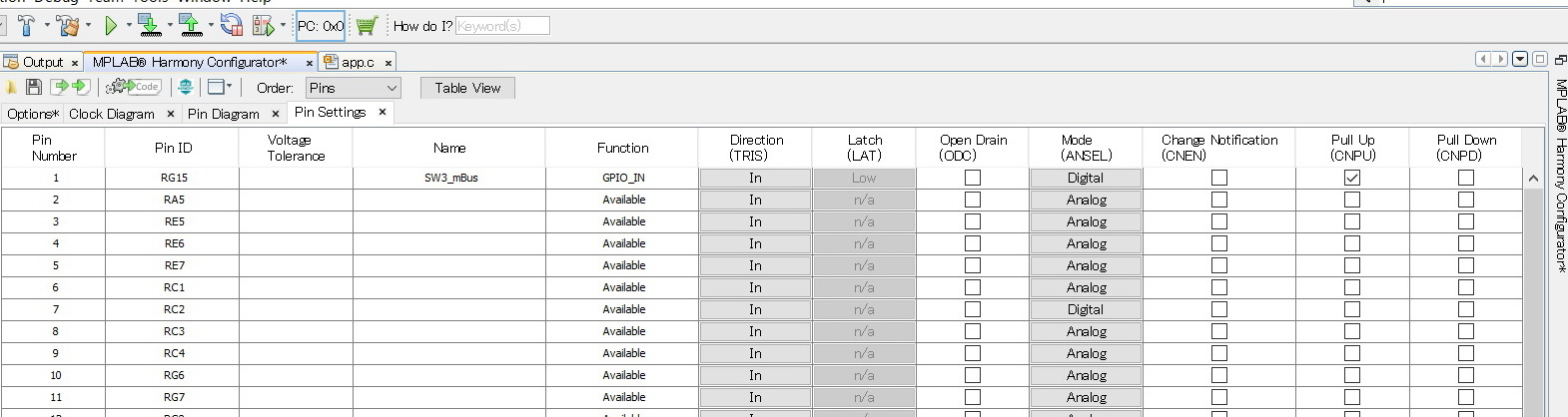1568x417 pixels.
Task: Enable Open Drain for pin RA5
Action: coord(972,200)
